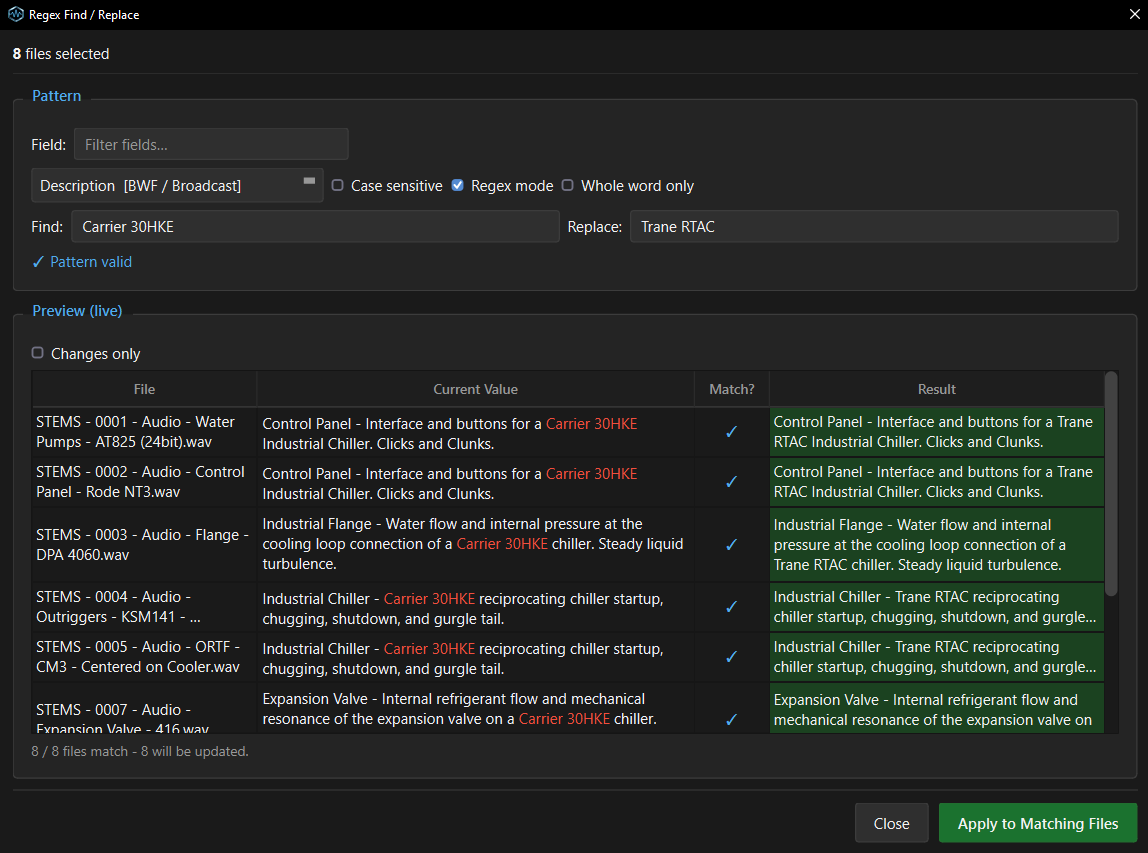Click the Industrial Flange current value cell
This screenshot has width=1148, height=853.
point(475,545)
